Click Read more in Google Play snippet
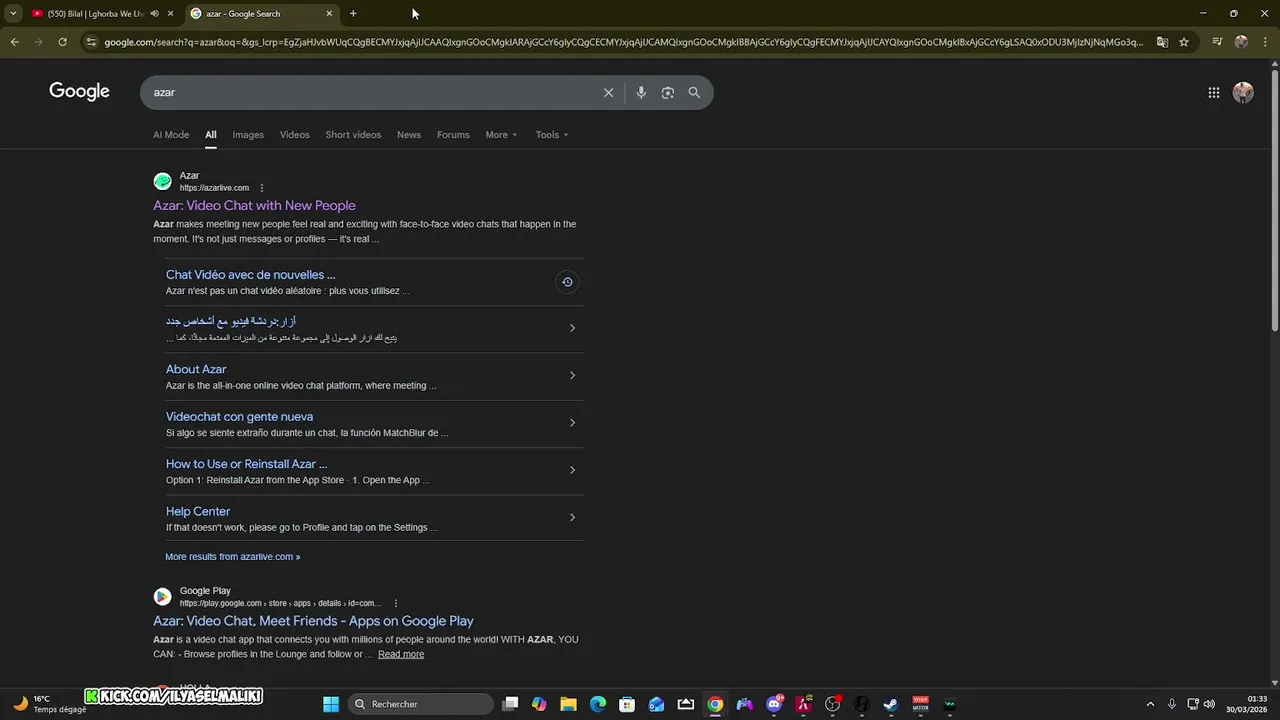The width and height of the screenshot is (1280, 720). click(x=401, y=654)
